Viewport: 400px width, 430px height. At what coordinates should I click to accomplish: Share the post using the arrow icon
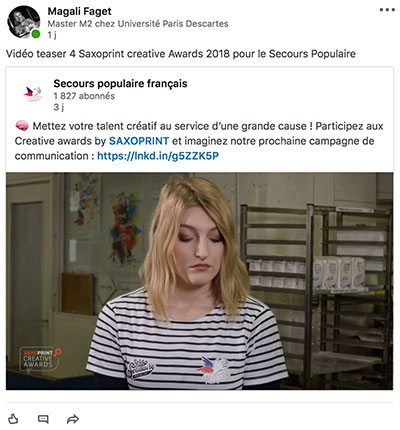(73, 419)
